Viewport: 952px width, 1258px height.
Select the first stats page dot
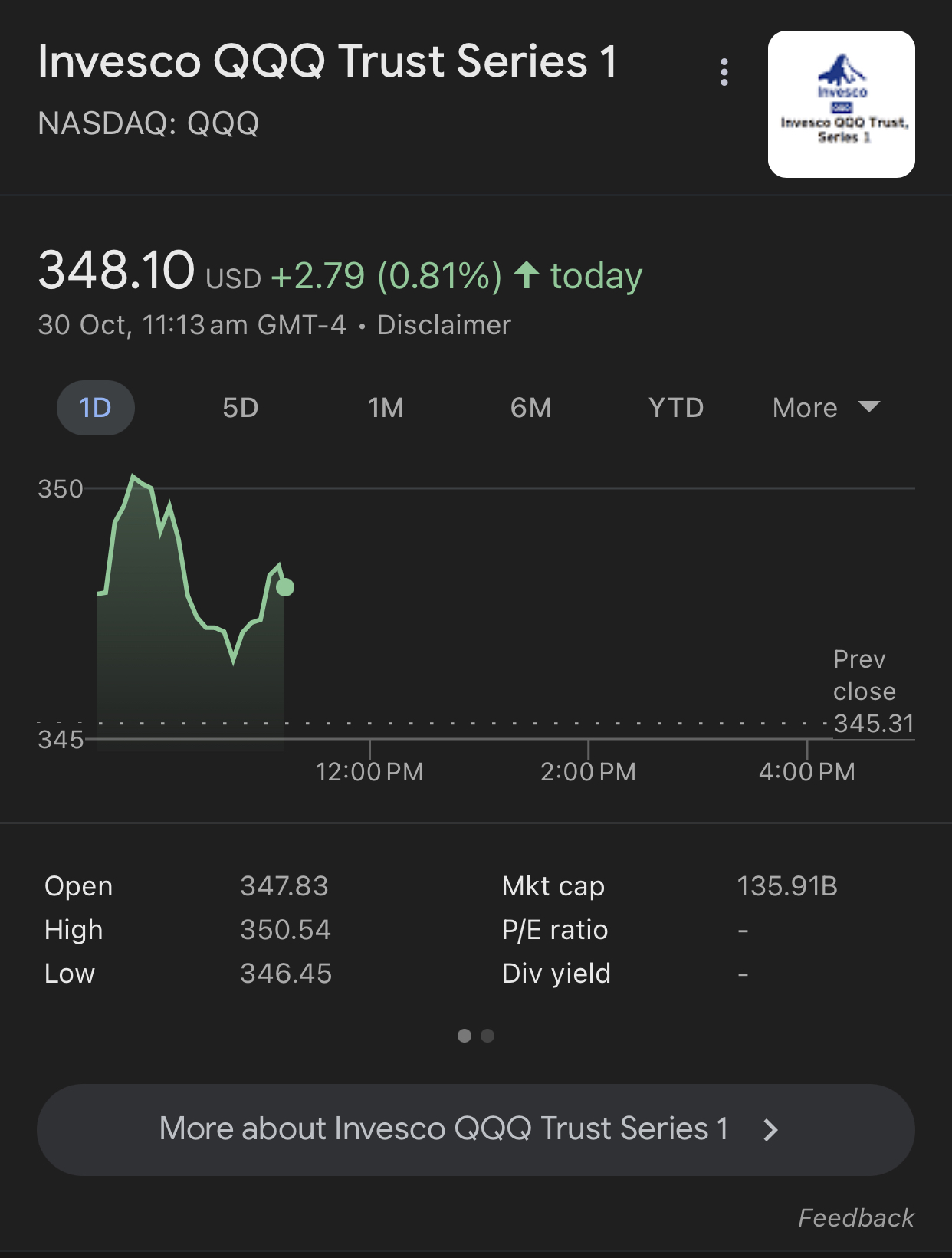tap(464, 1036)
